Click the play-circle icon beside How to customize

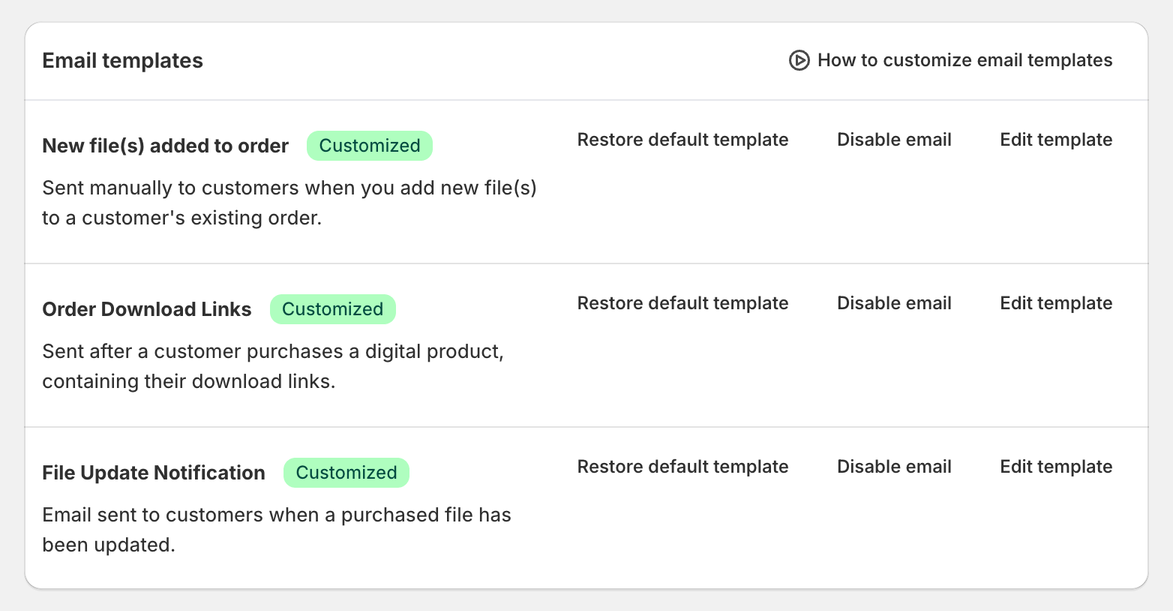pos(799,61)
